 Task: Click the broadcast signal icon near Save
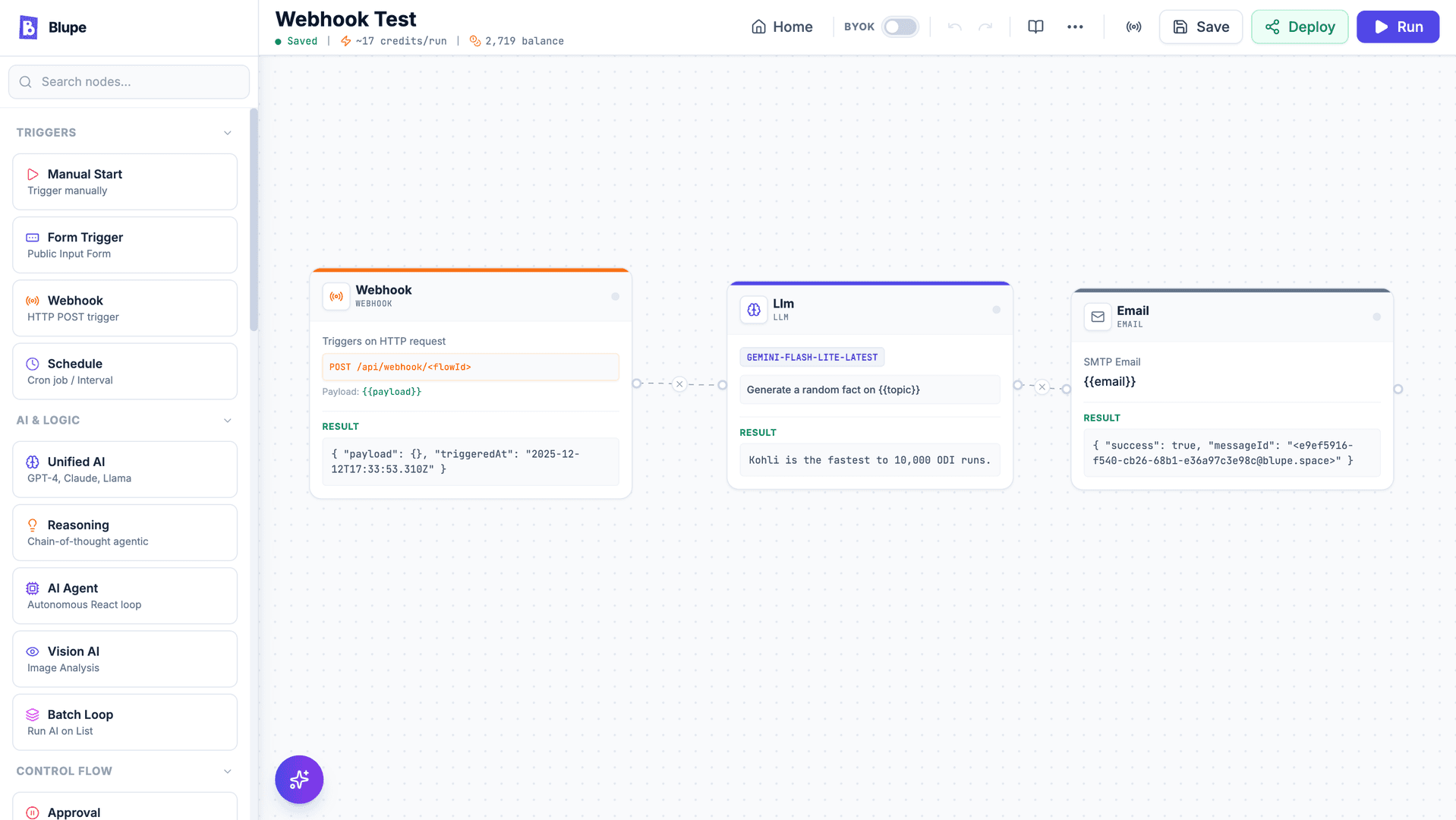(1133, 27)
